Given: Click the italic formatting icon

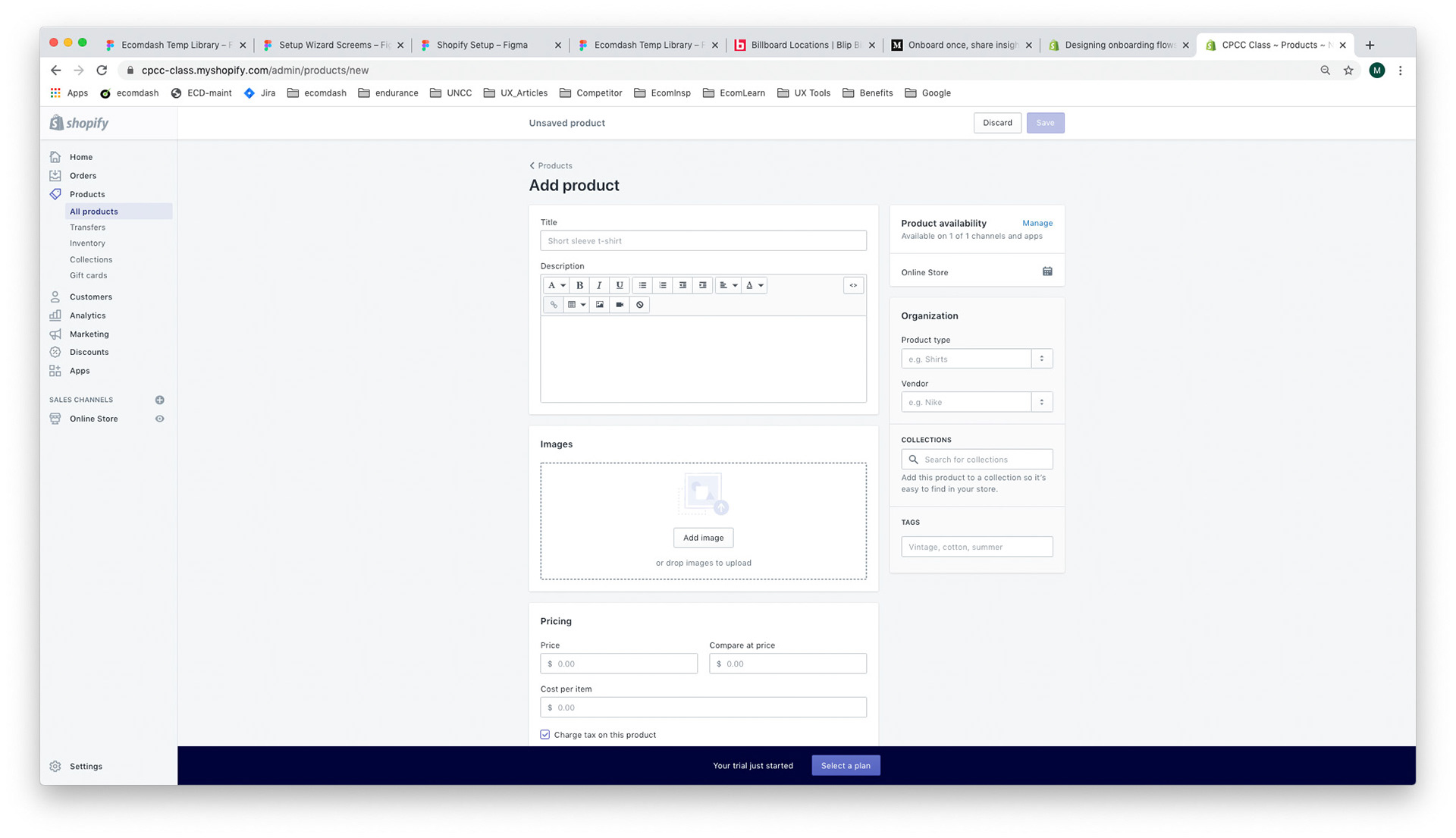Looking at the screenshot, I should 599,285.
